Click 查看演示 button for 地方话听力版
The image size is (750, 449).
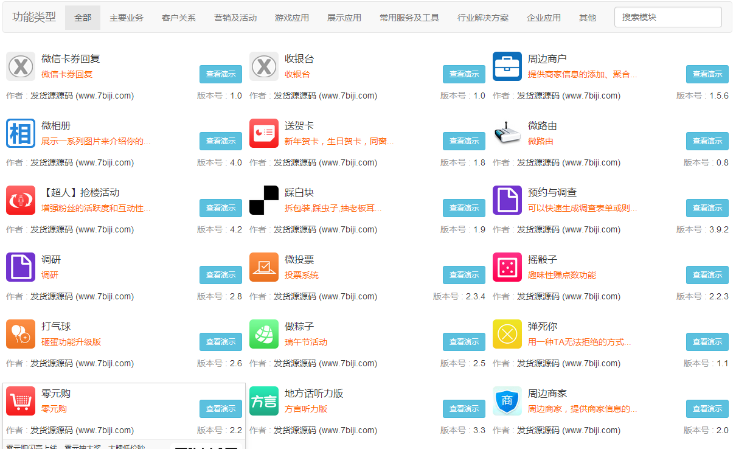tap(464, 409)
